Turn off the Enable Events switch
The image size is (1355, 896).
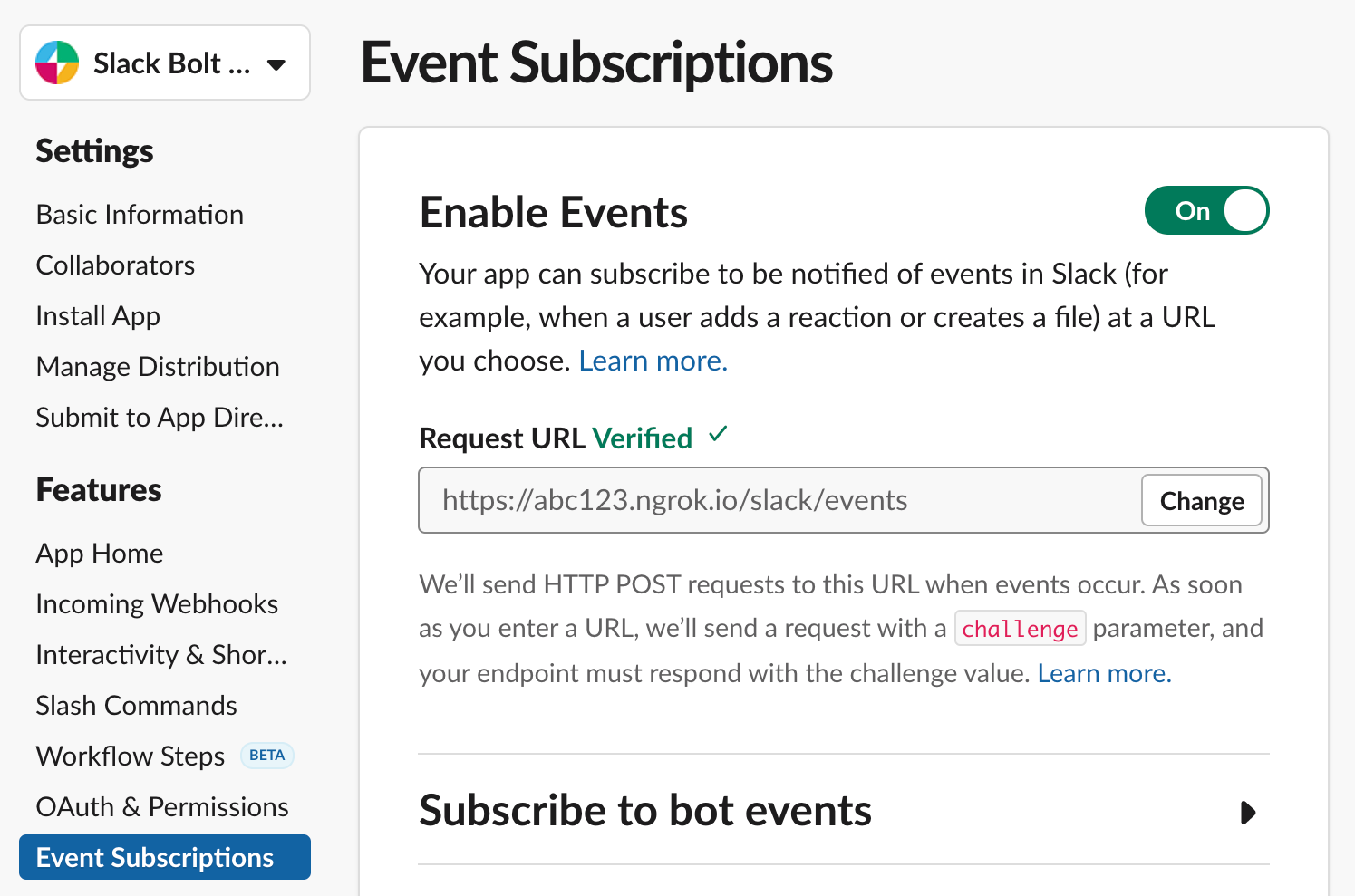pyautogui.click(x=1206, y=210)
